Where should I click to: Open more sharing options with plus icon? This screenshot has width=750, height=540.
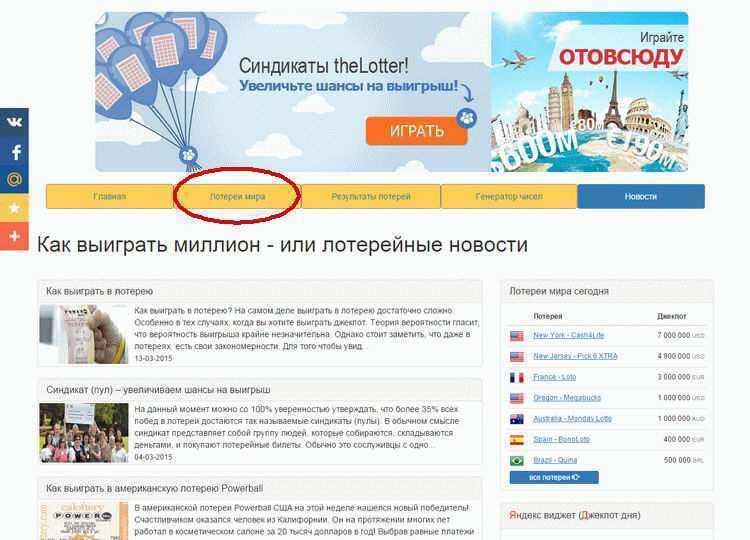14,236
